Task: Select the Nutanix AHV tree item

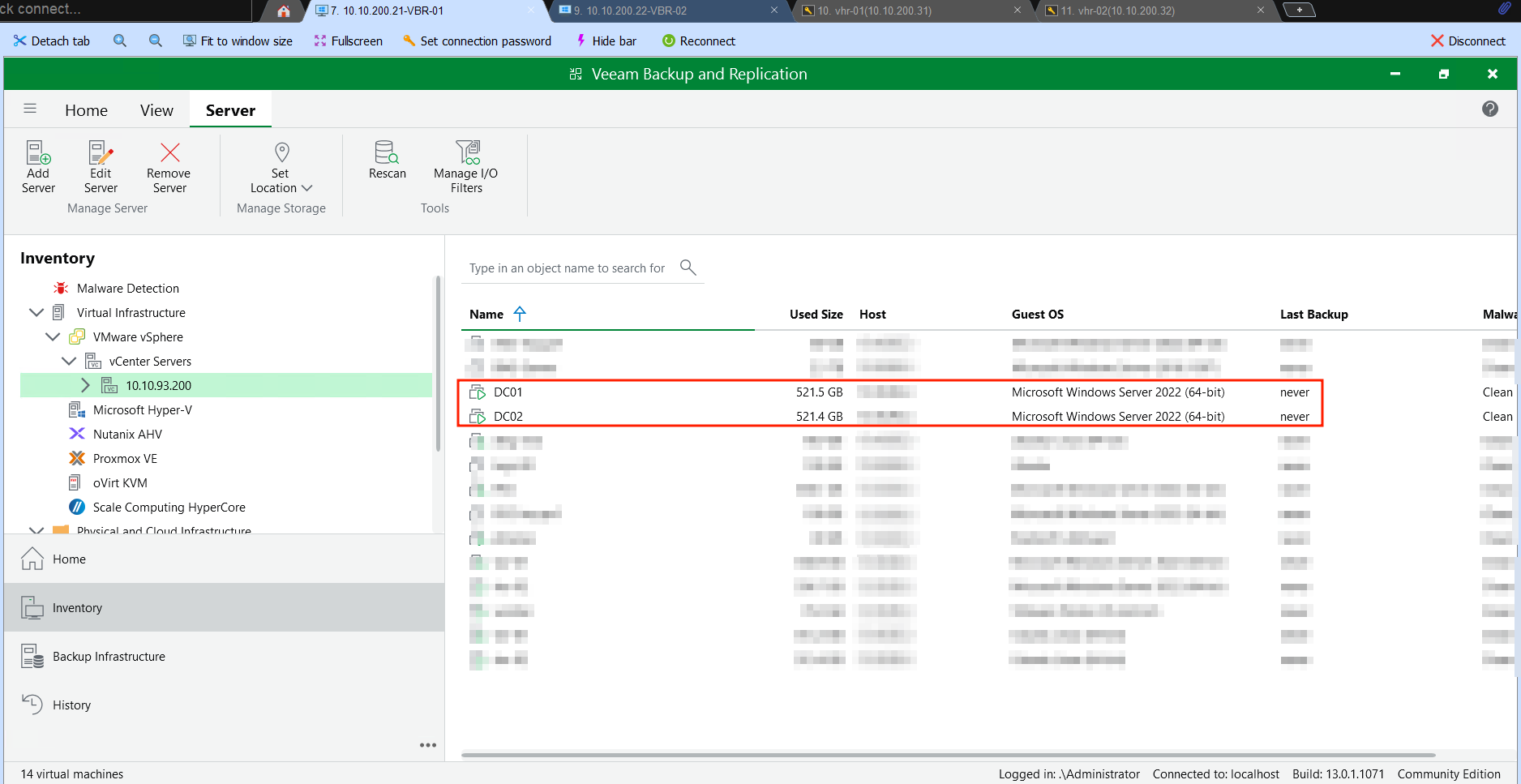Action: pyautogui.click(x=127, y=435)
